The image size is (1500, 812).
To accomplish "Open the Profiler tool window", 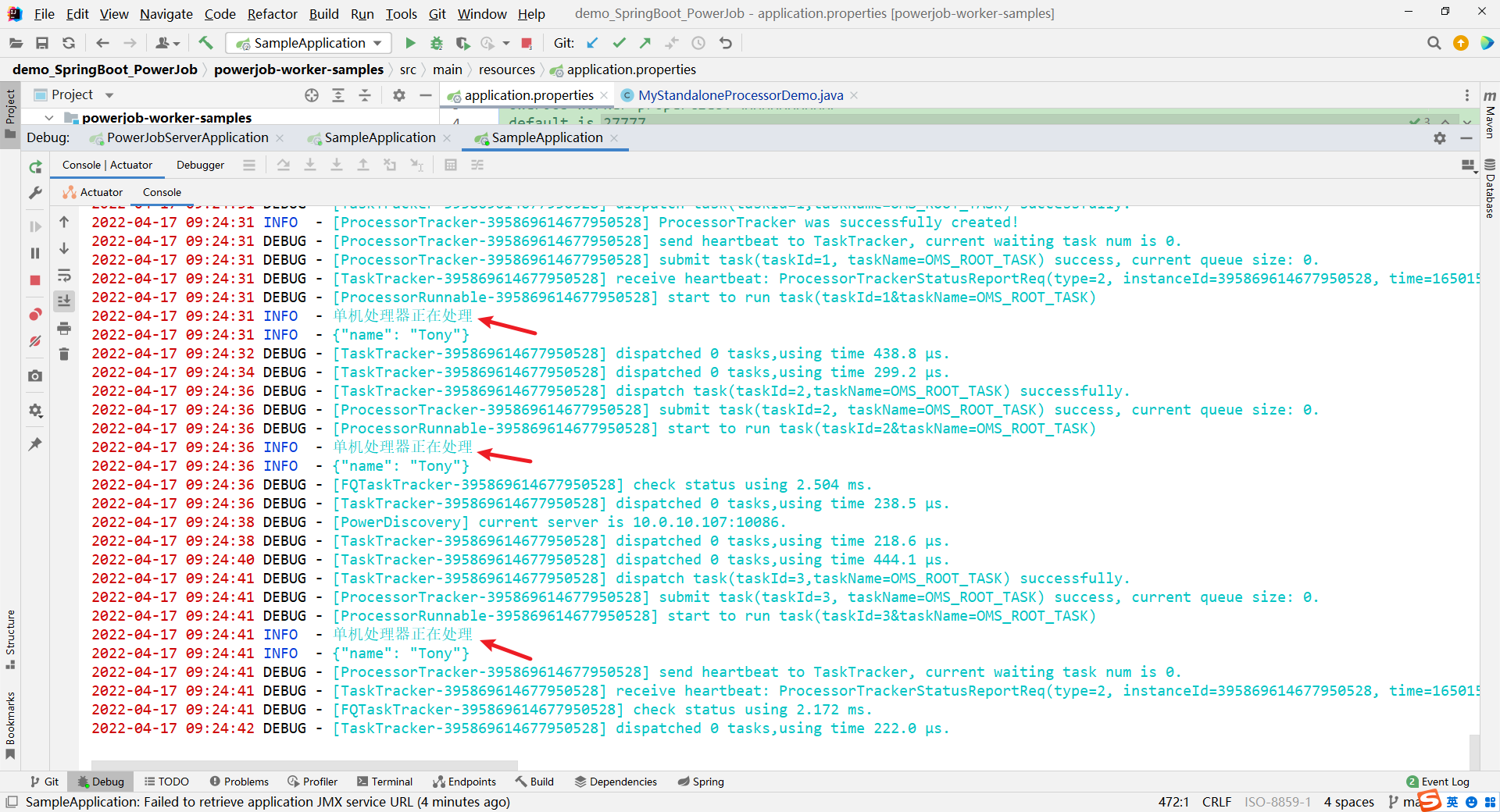I will (312, 782).
